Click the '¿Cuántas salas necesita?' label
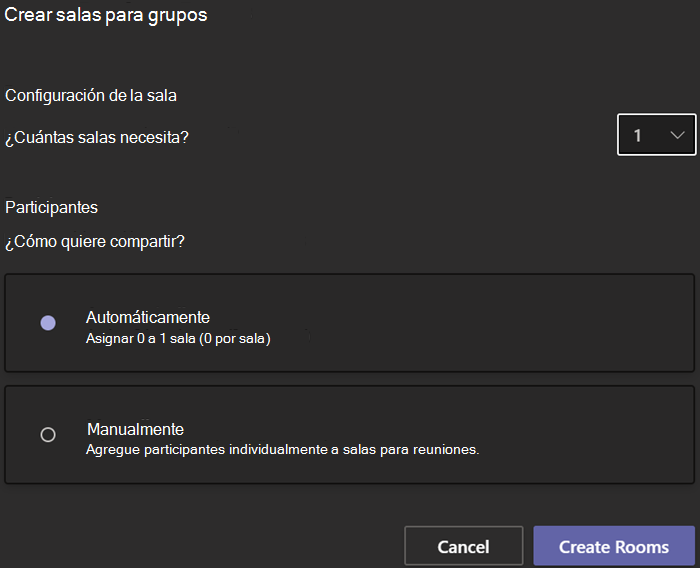This screenshot has height=568, width=700. click(x=97, y=138)
